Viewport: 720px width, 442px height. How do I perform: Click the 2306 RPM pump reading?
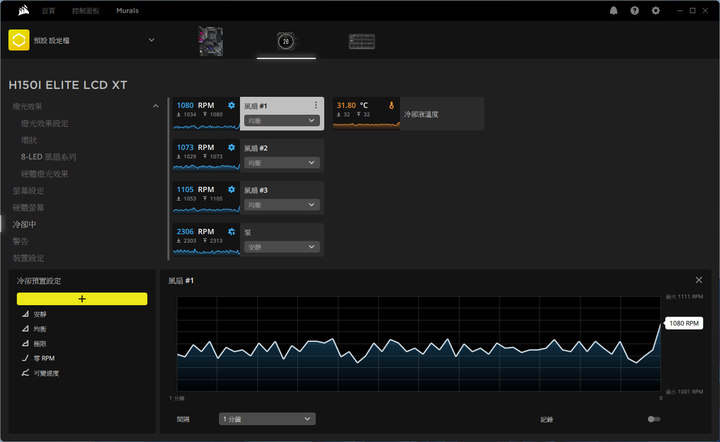(196, 232)
